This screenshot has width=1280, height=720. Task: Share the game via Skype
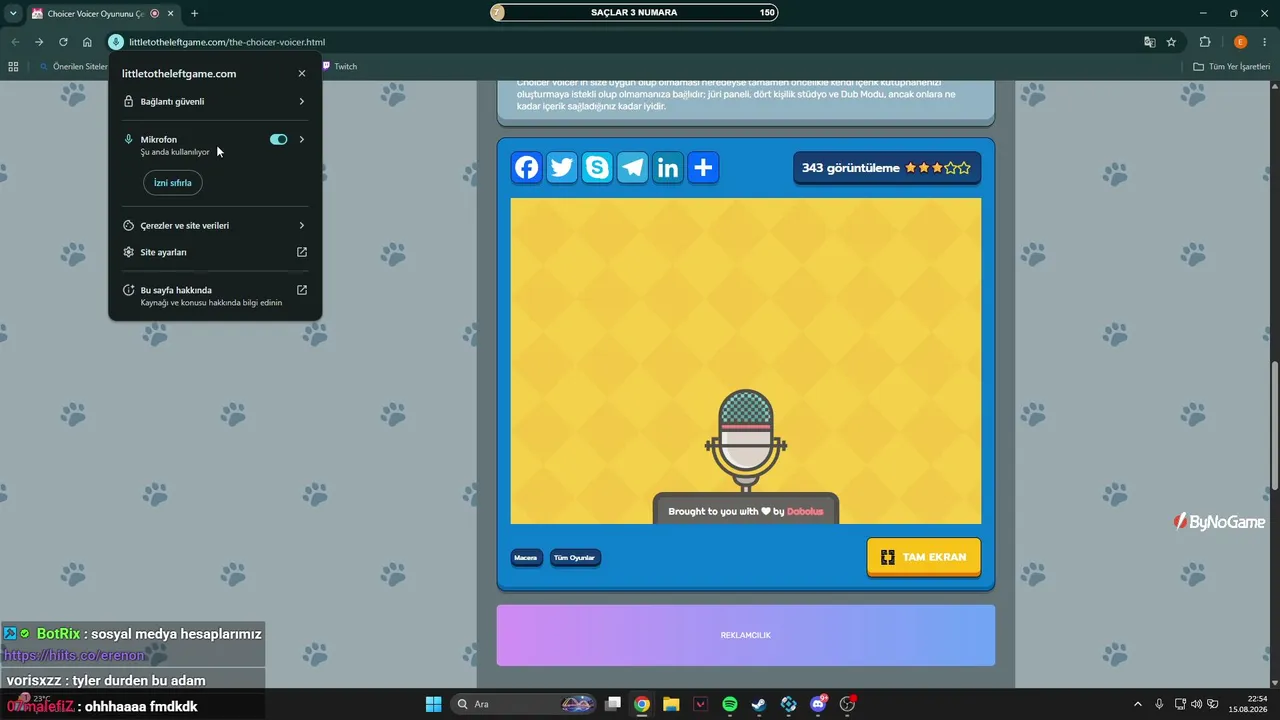(x=597, y=168)
